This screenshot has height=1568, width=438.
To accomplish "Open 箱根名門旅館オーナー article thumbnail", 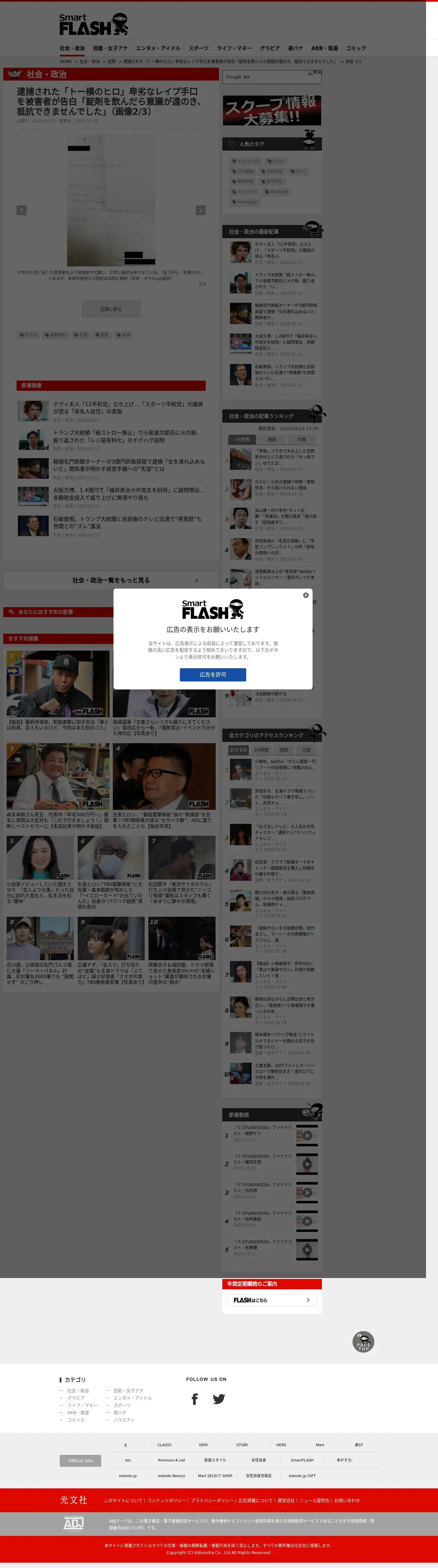I will click(x=33, y=469).
